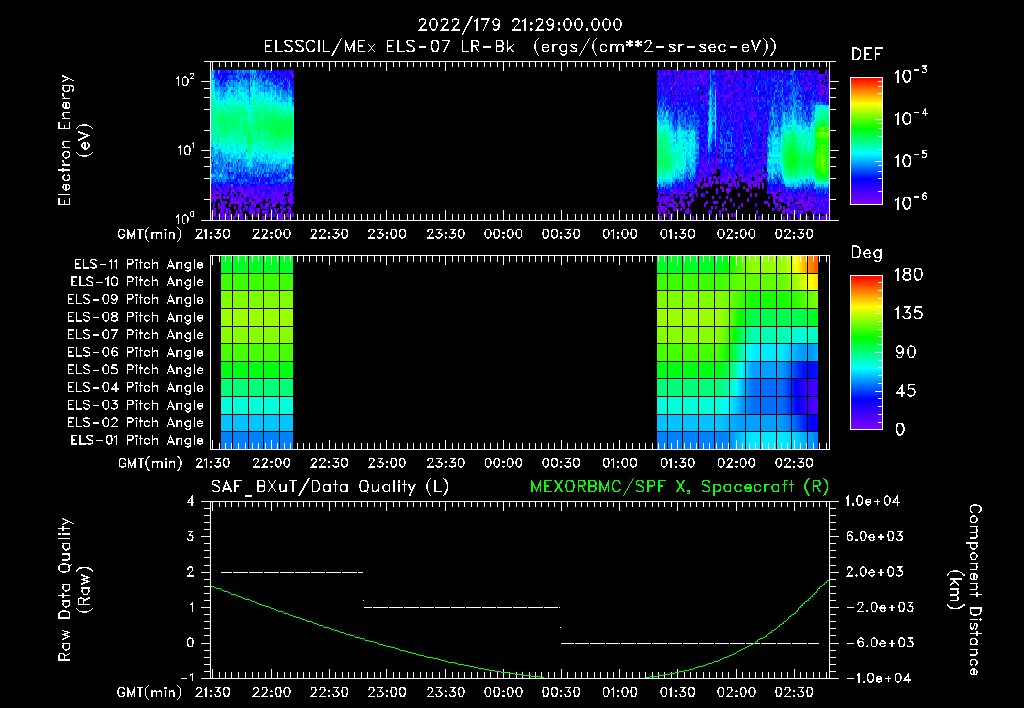Click the 10^0 electron energy tick label
Image resolution: width=1024 pixels, height=708 pixels.
coord(185,217)
